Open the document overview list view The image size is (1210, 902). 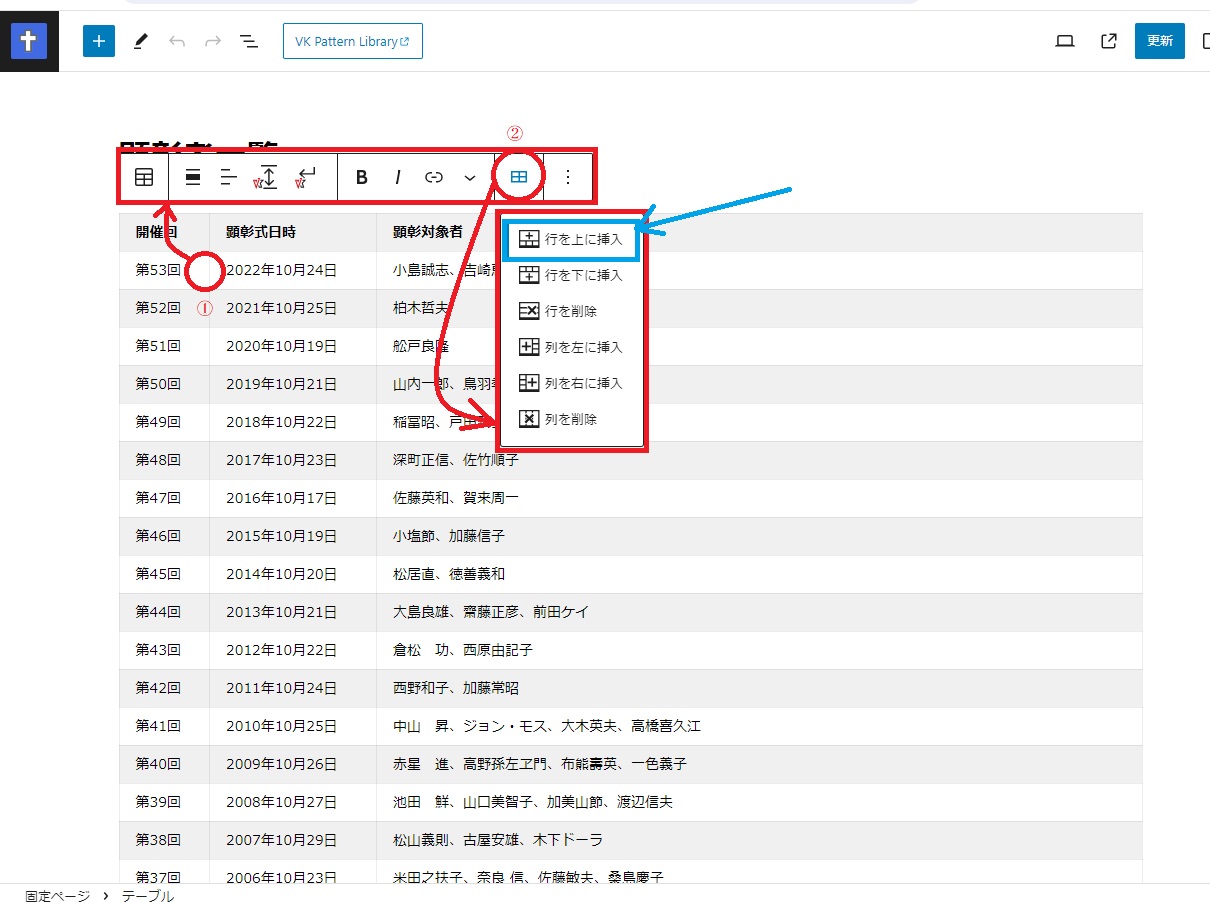click(249, 41)
